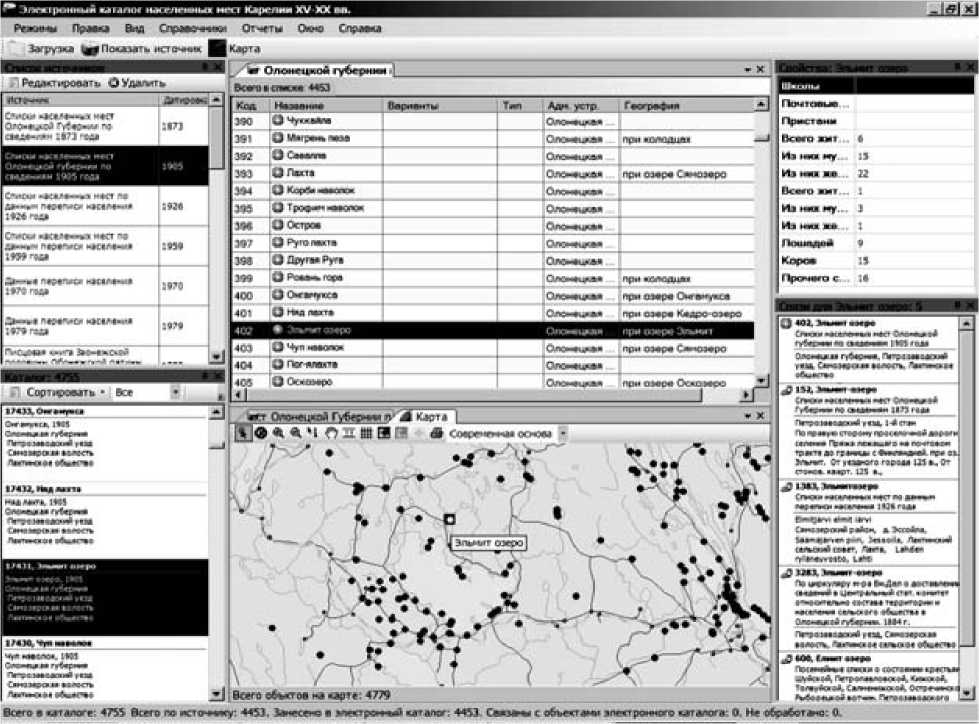The height and width of the screenshot is (724, 979).
Task: Click the image overview icon in map toolbar
Action: click(383, 433)
